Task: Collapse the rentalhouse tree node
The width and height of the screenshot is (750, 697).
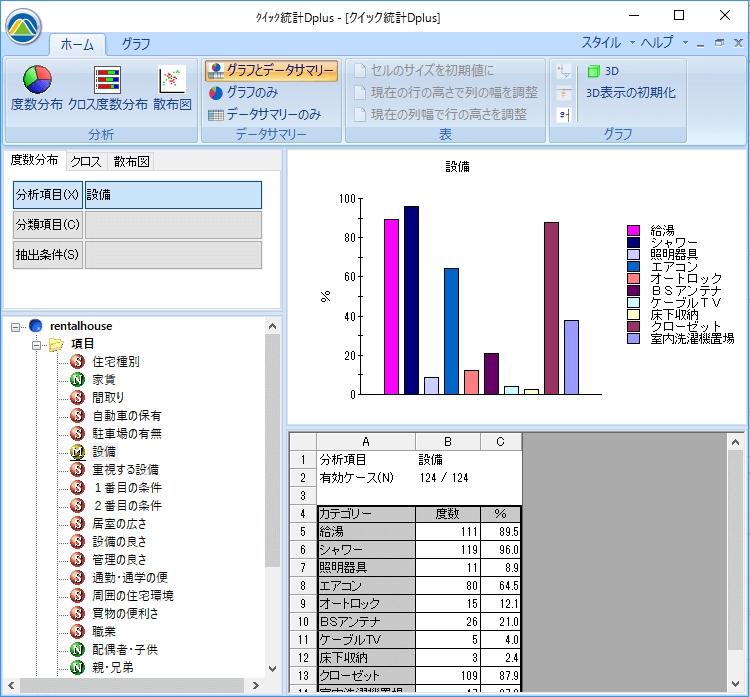Action: [16, 326]
